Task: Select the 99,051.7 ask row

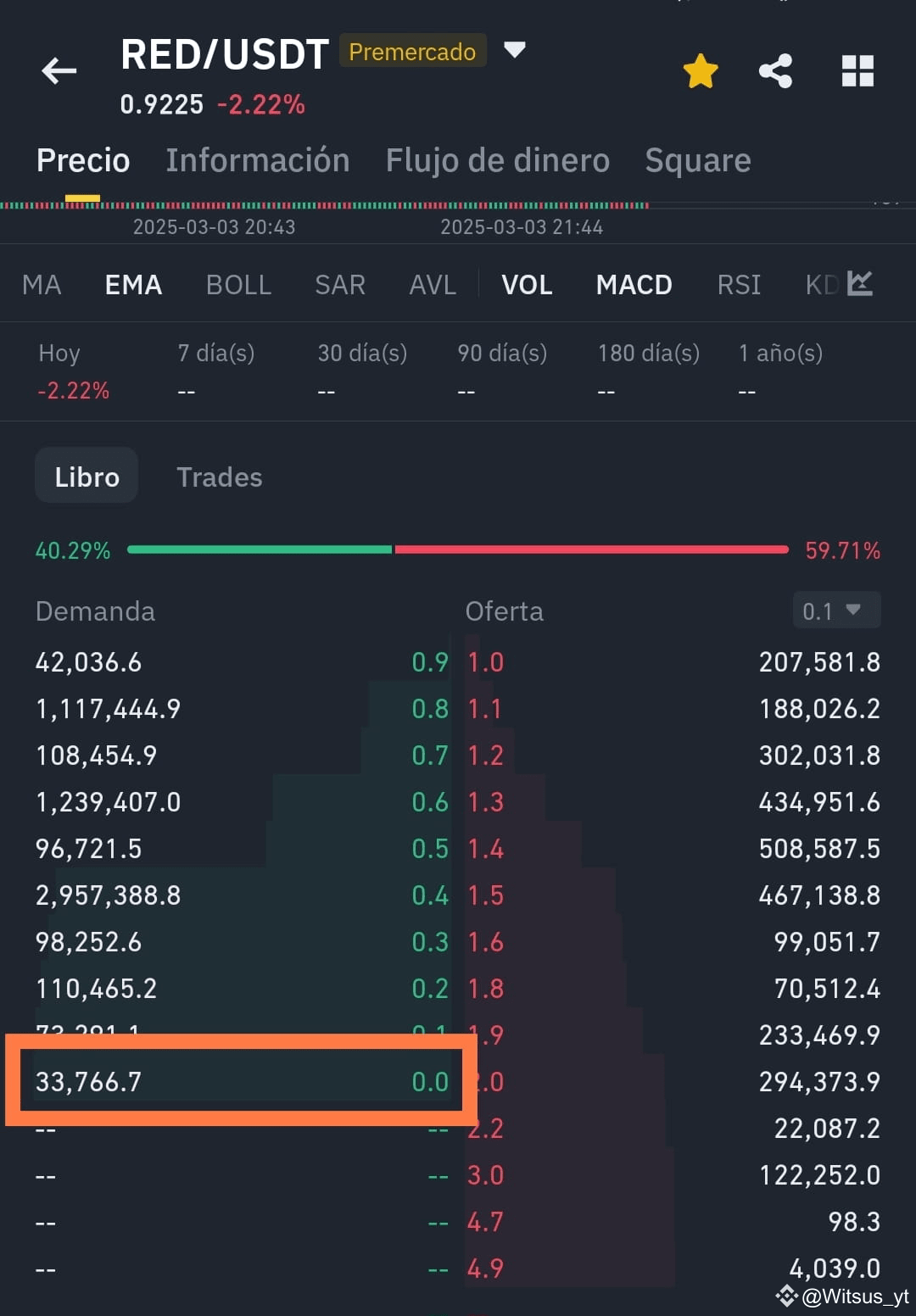Action: pos(674,941)
